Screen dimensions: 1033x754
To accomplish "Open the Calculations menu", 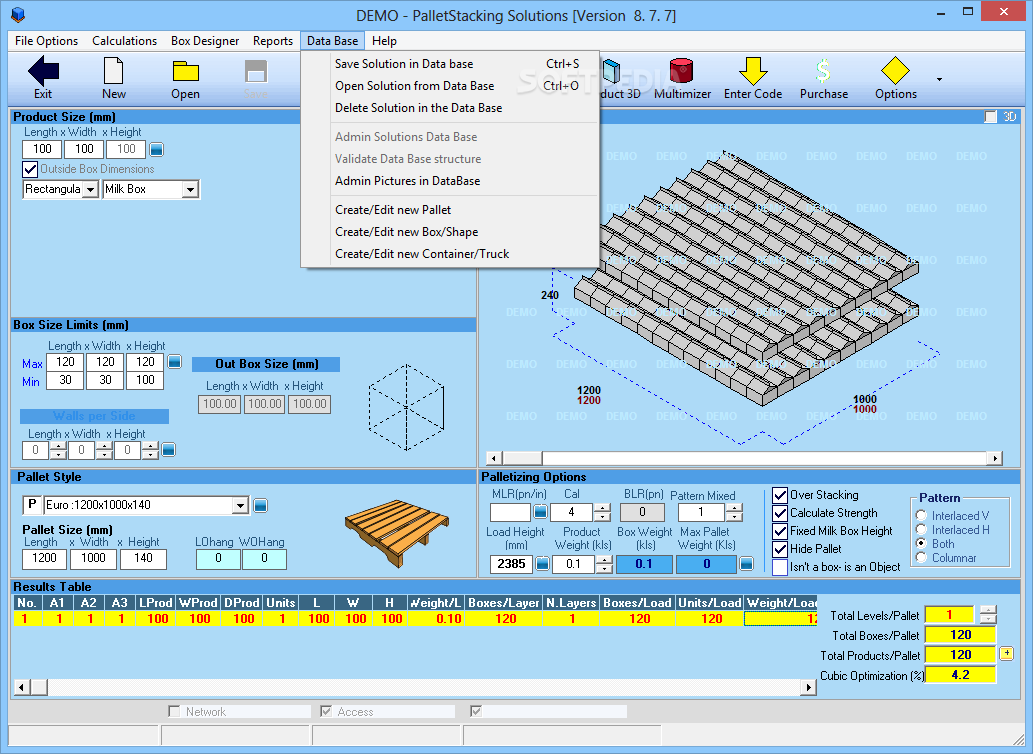I will pos(125,41).
